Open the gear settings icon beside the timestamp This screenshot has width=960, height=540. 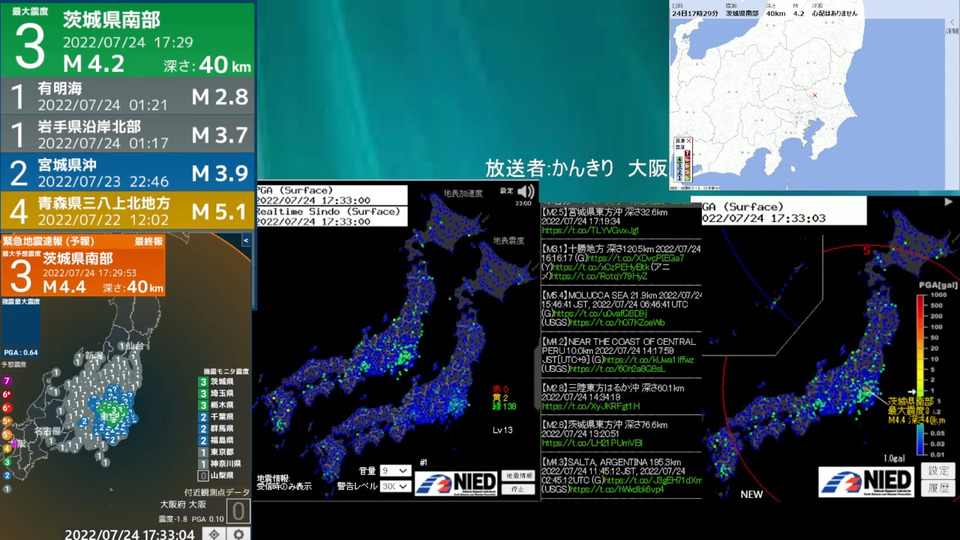point(239,534)
